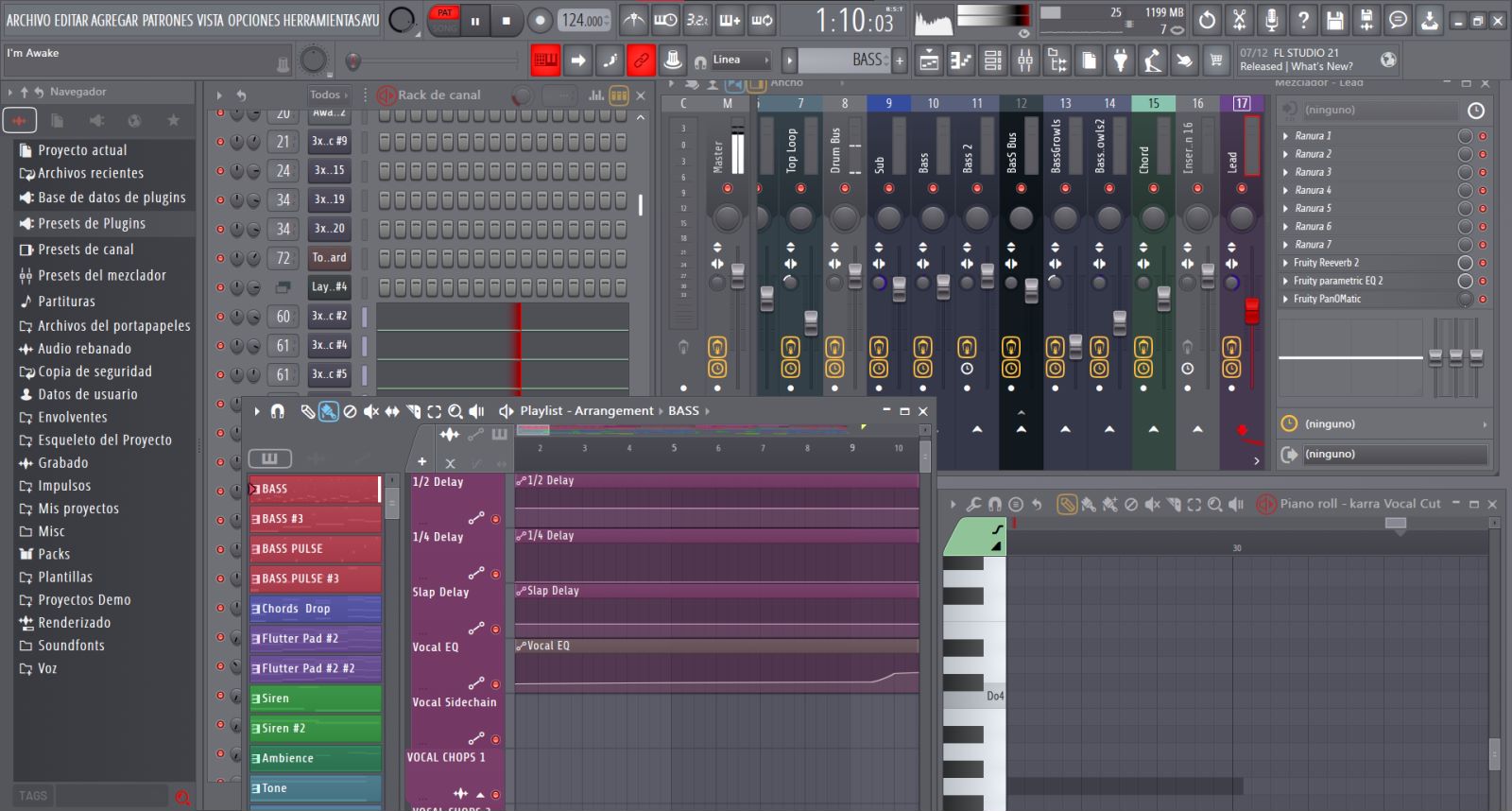Screen dimensions: 1512x811
Task: Expand the Fruity parametric EQ 2 slot
Action: 1286,281
